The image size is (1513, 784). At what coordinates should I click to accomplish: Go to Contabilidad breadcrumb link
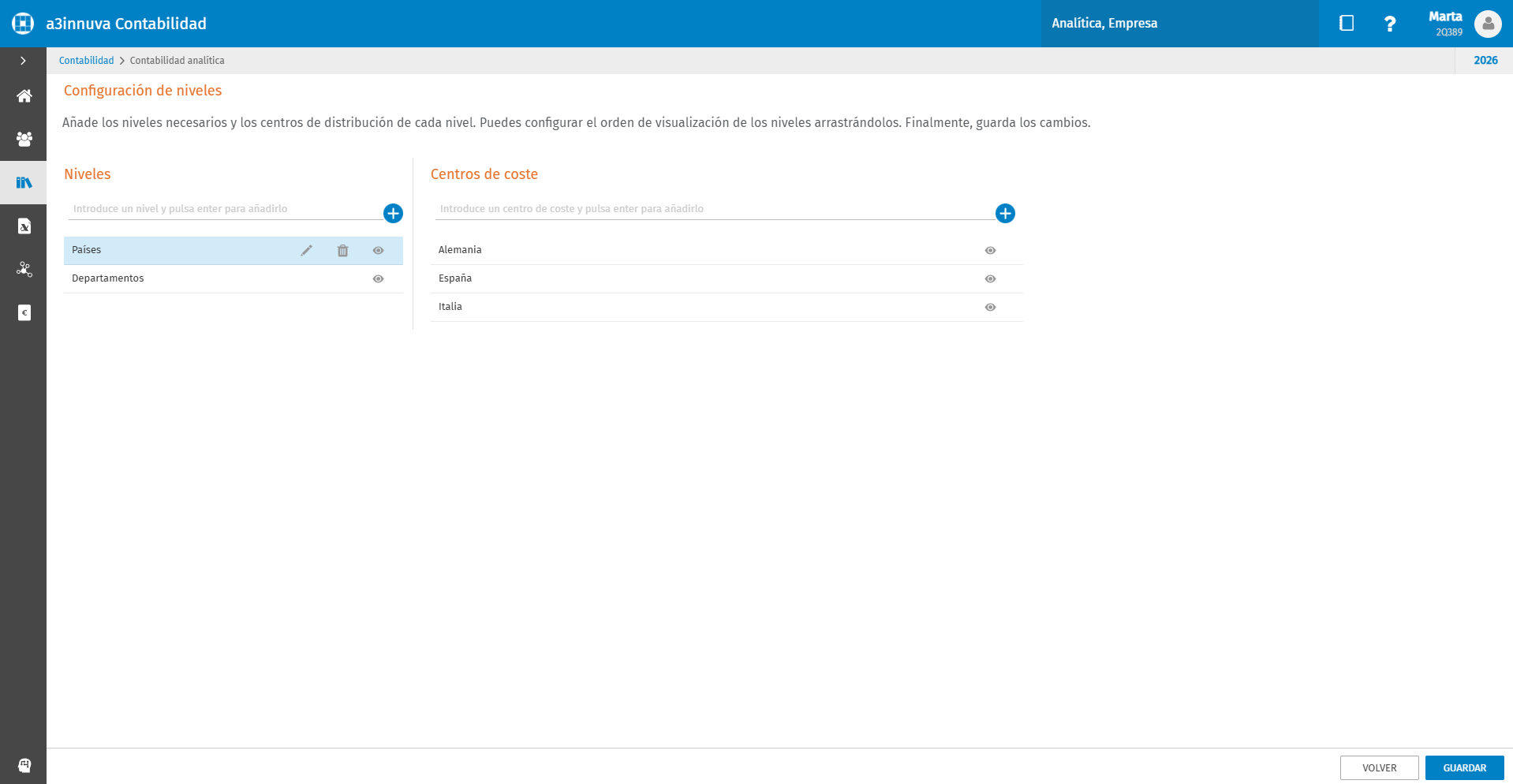pos(86,61)
